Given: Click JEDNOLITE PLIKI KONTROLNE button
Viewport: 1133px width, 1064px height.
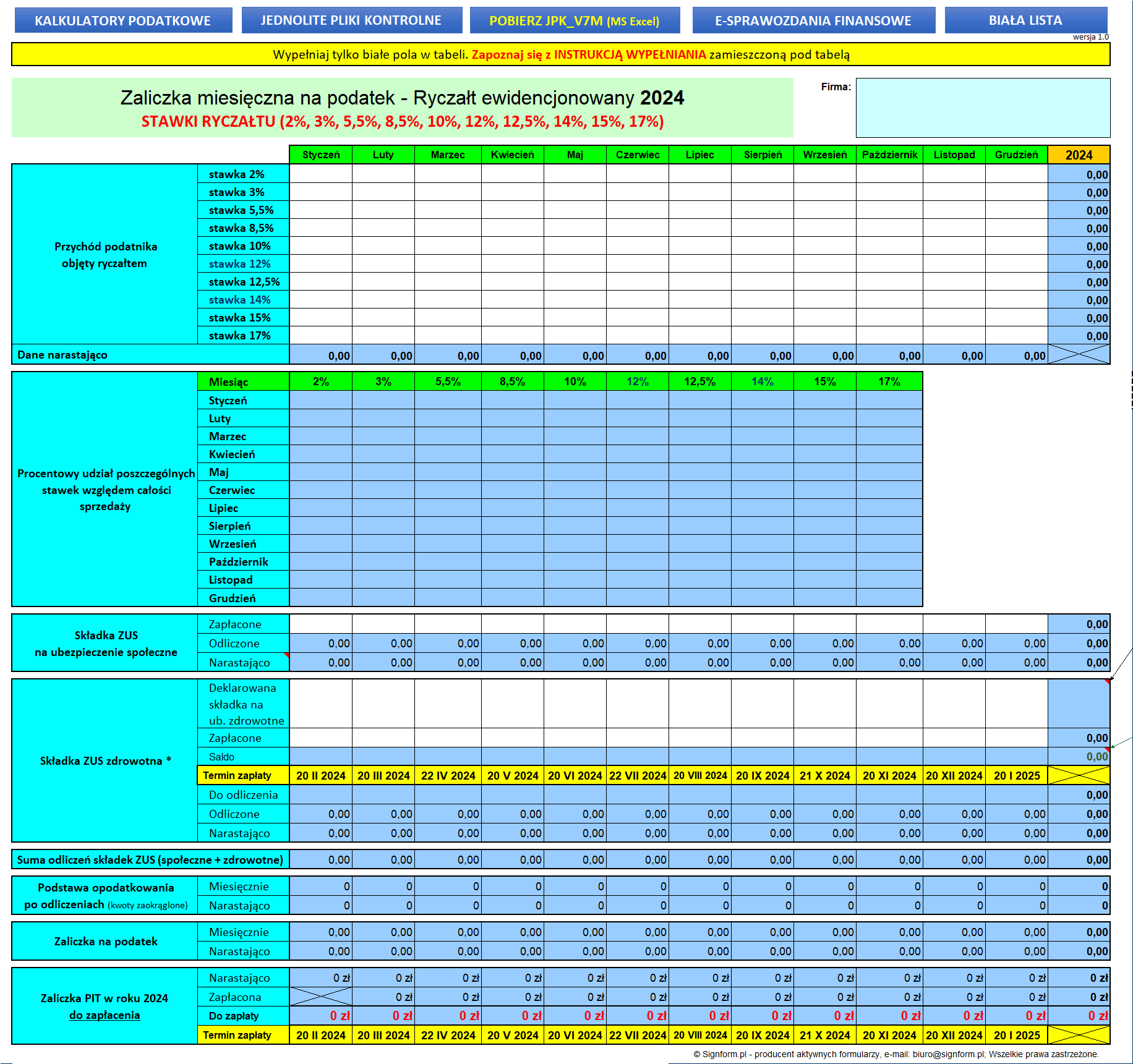Looking at the screenshot, I should click(x=351, y=20).
